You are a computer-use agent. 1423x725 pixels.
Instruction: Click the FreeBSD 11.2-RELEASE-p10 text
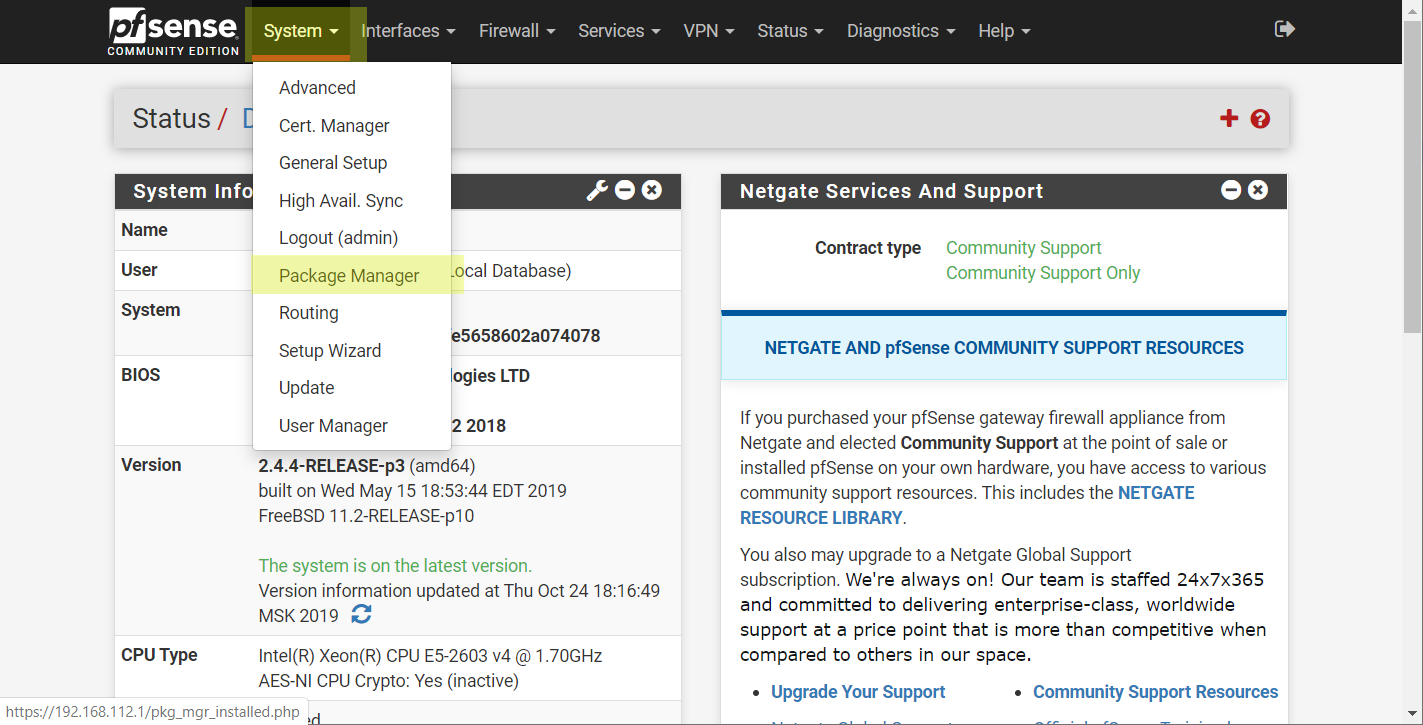(x=366, y=516)
